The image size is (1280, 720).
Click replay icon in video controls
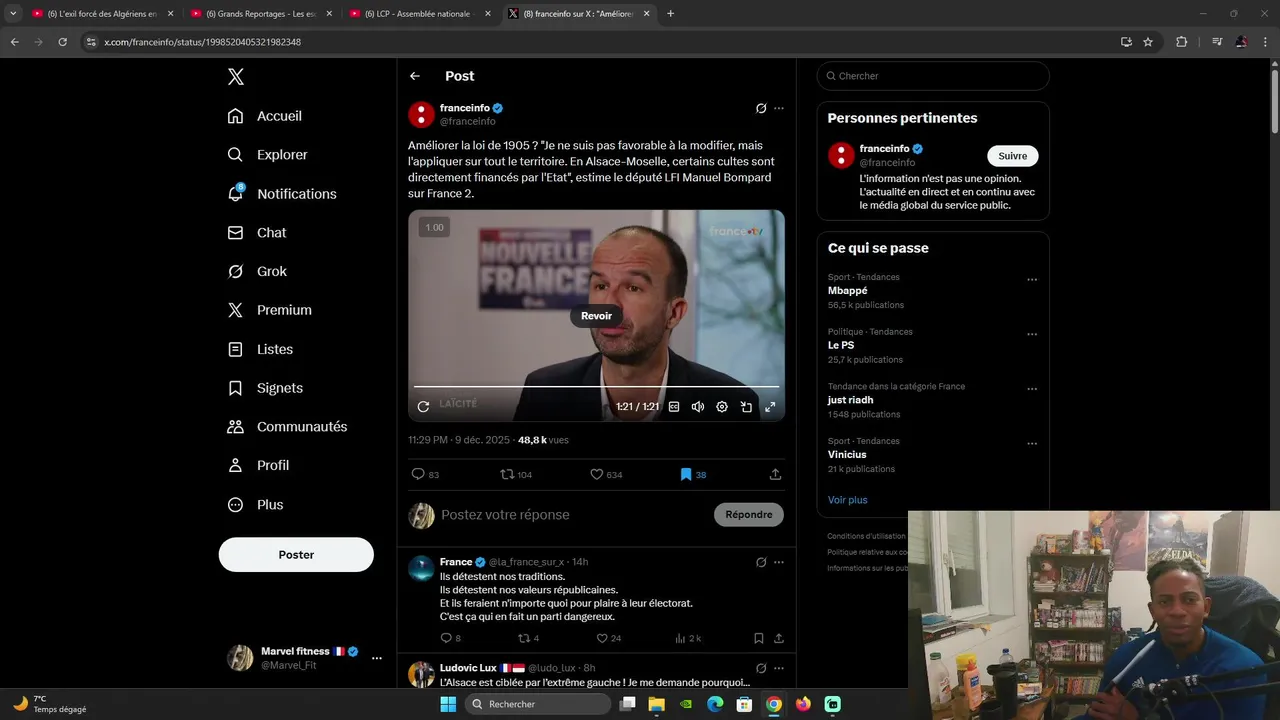tap(423, 407)
